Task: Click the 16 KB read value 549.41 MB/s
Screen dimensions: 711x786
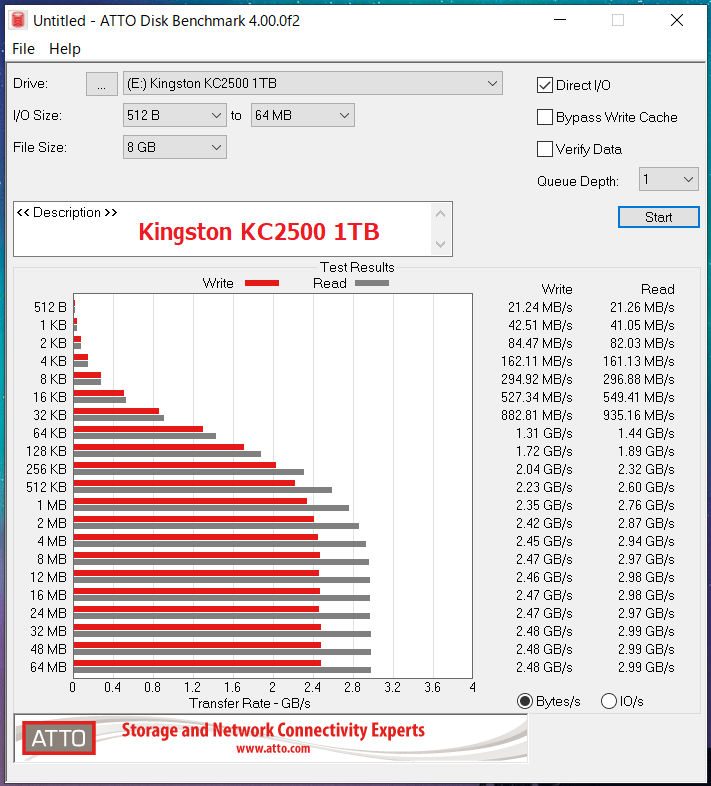Action: 638,397
